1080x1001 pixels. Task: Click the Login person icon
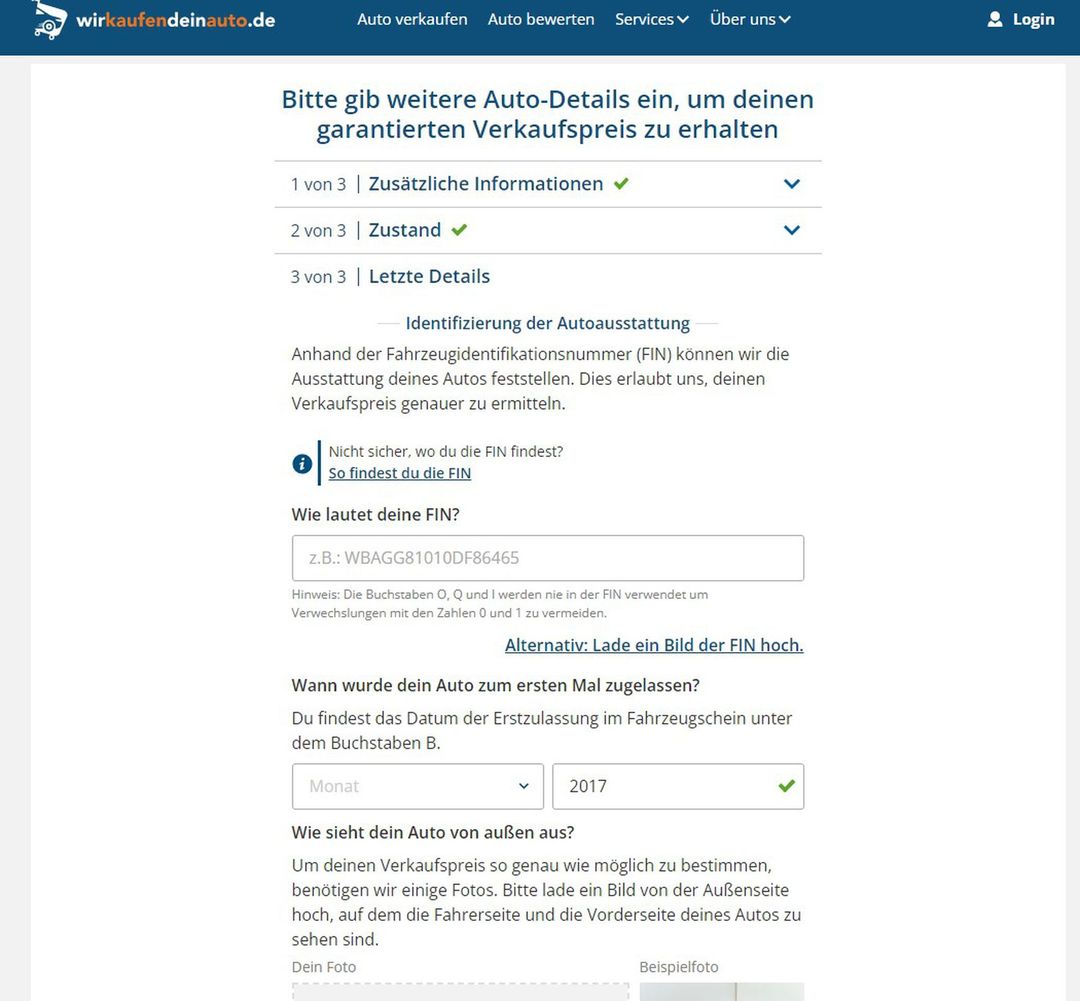click(x=995, y=18)
